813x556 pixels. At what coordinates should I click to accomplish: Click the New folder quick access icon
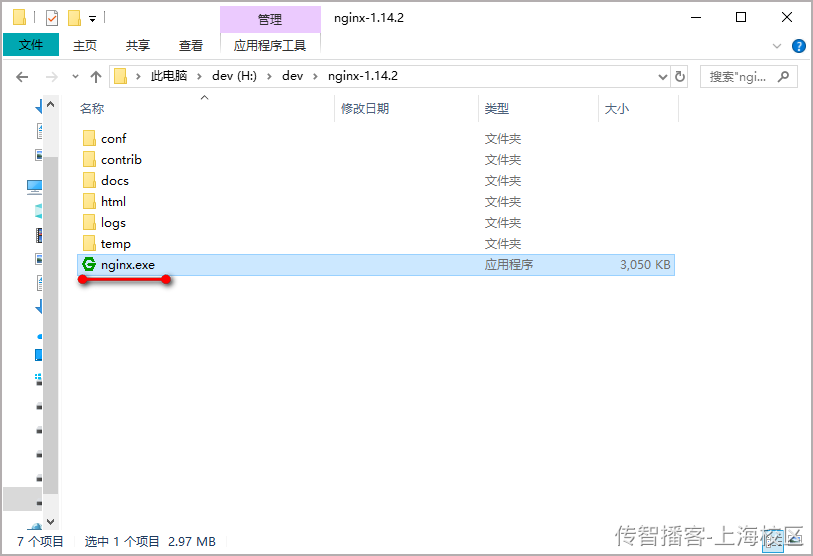(x=74, y=18)
